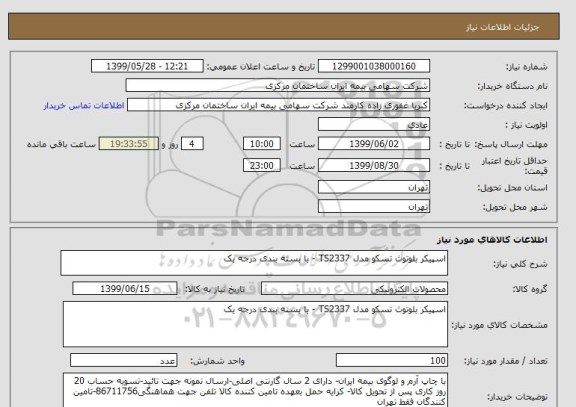Select the buyer remarks text area
Viewport: 576px width, 407px height.
[x=255, y=390]
